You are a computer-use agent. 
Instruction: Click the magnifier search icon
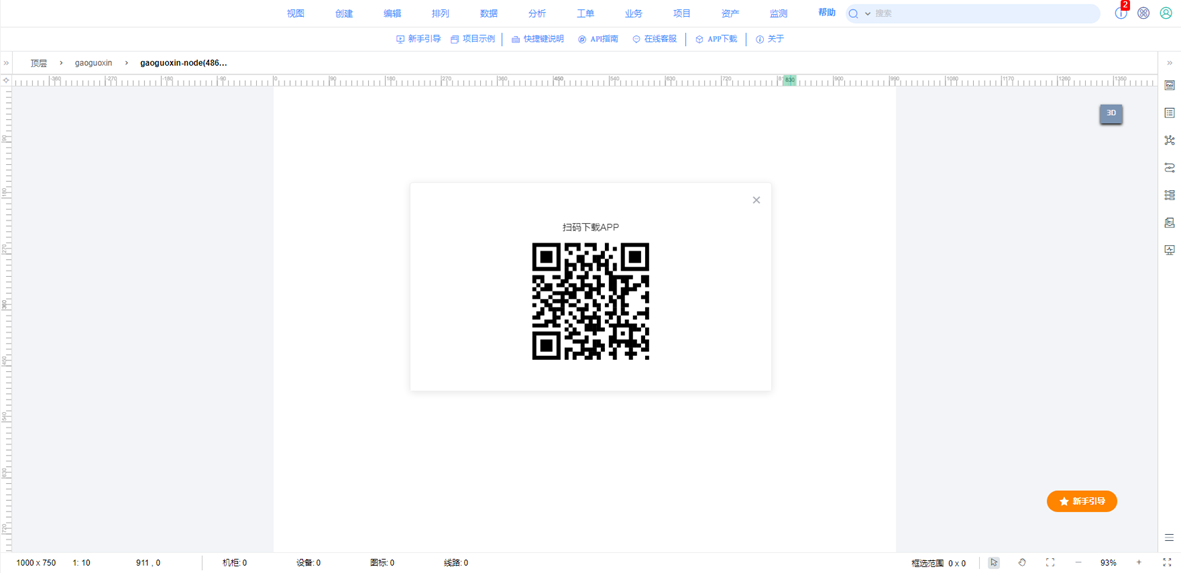point(854,14)
